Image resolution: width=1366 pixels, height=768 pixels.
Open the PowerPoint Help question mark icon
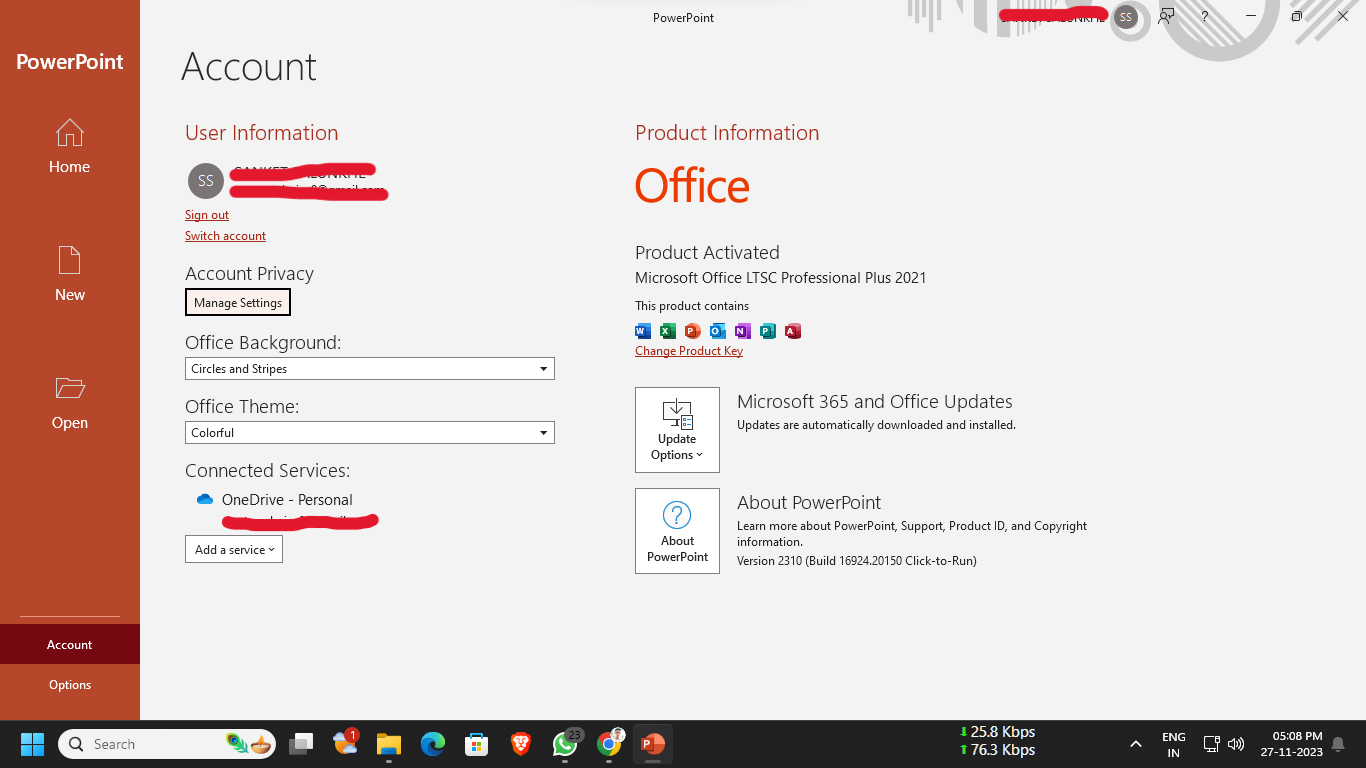1205,16
